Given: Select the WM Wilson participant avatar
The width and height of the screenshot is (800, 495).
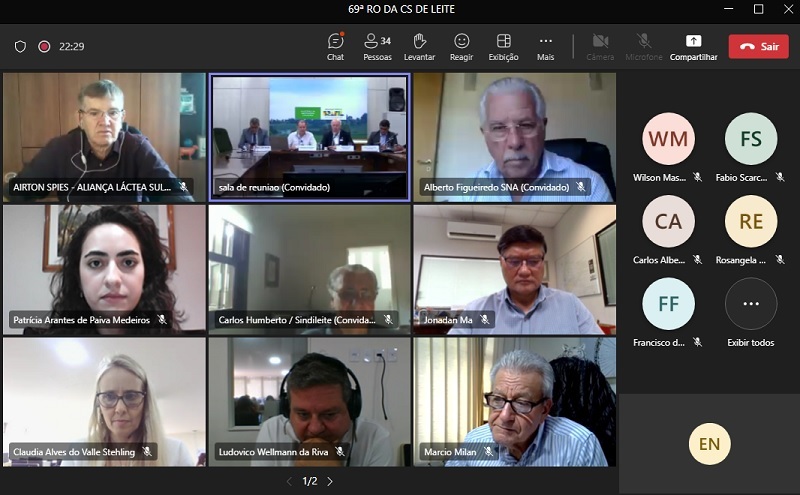Looking at the screenshot, I should click(668, 139).
